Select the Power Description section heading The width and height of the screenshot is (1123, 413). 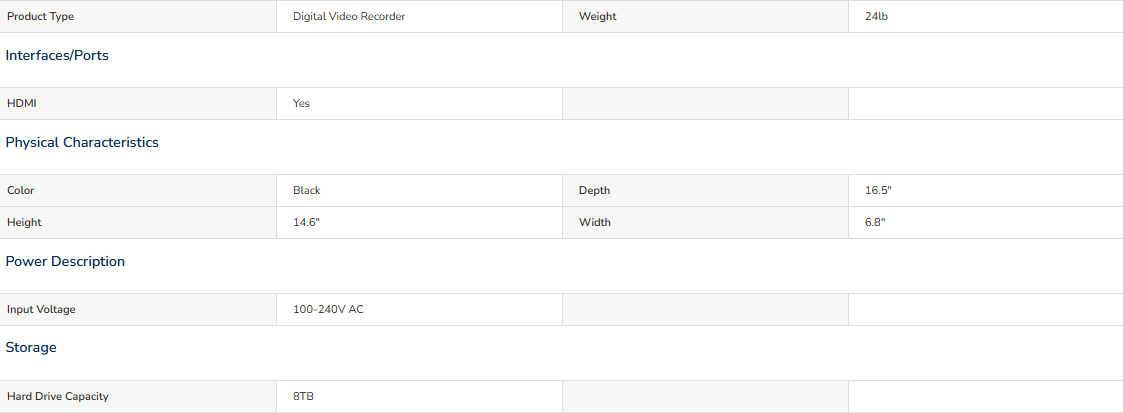[x=65, y=261]
